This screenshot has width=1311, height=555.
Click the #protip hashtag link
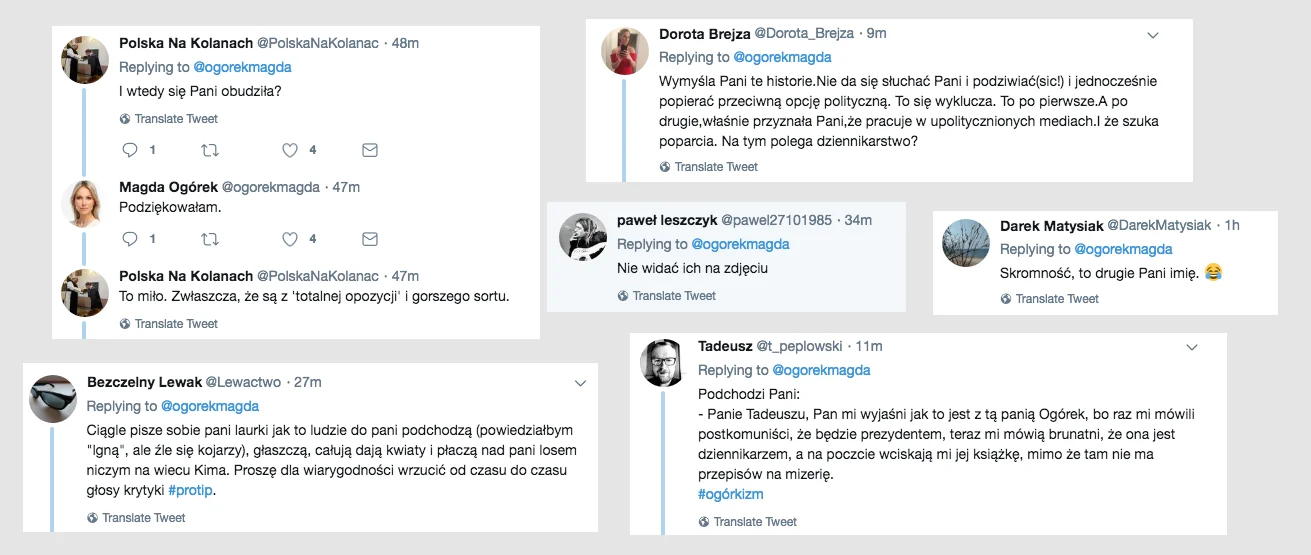coord(191,491)
